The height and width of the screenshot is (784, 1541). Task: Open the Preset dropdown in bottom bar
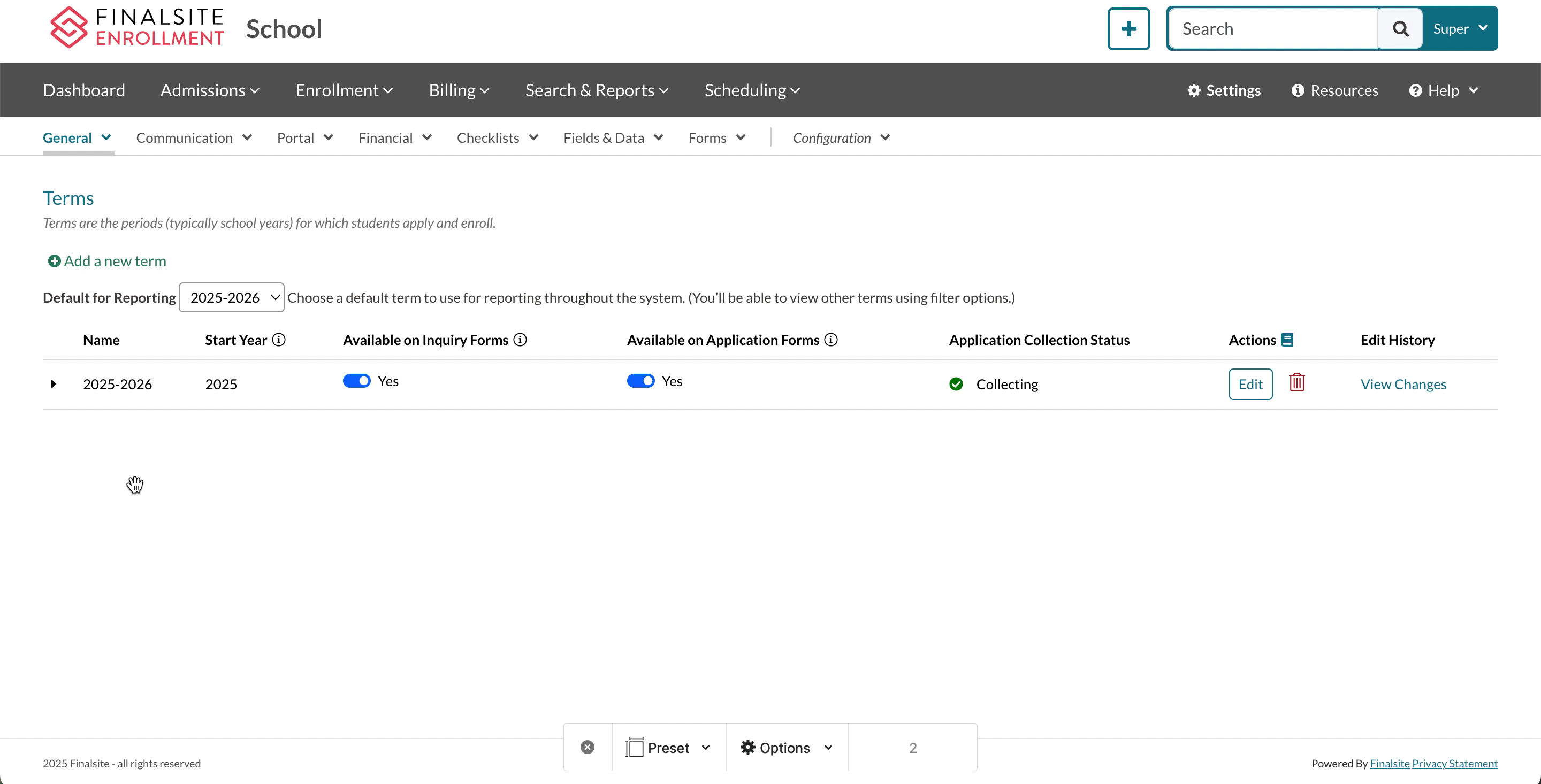668,748
